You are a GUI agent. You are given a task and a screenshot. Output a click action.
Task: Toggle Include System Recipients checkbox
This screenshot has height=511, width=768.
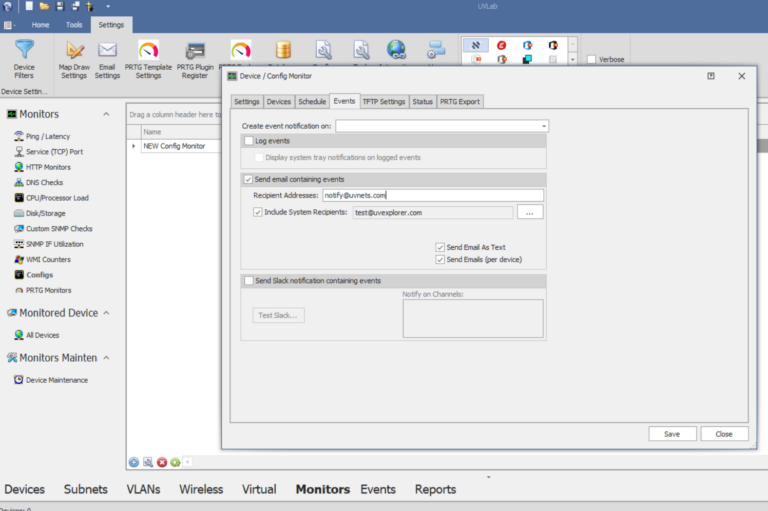258,212
